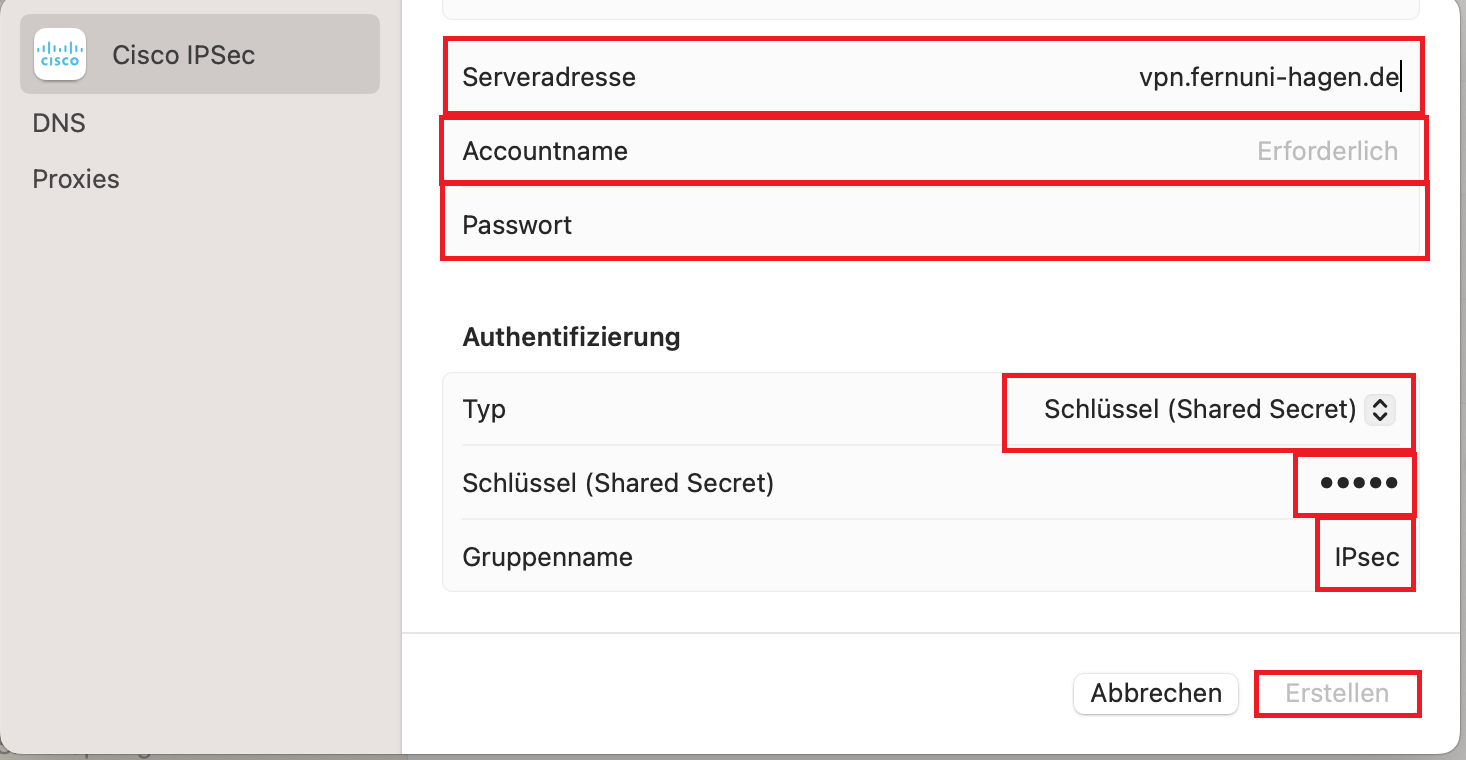
Task: Click the Passwort label
Action: 517,225
